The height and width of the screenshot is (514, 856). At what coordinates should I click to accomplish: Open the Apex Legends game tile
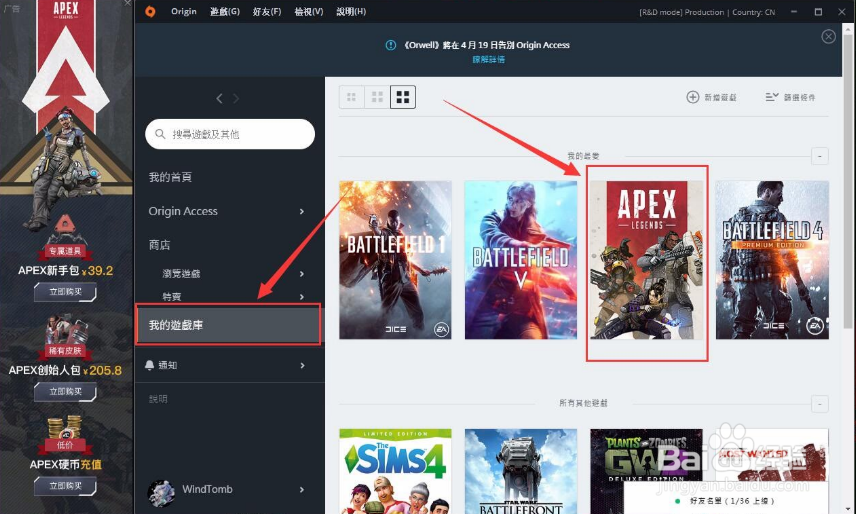[647, 260]
